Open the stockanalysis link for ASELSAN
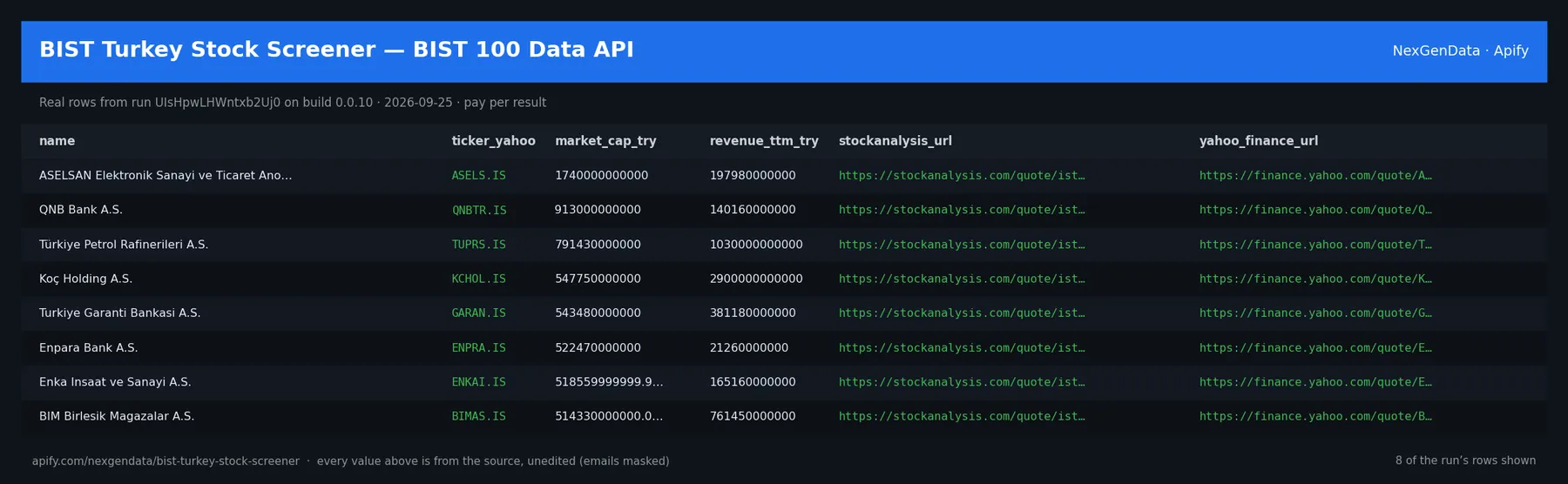The width and height of the screenshot is (1568, 484). pyautogui.click(x=962, y=176)
